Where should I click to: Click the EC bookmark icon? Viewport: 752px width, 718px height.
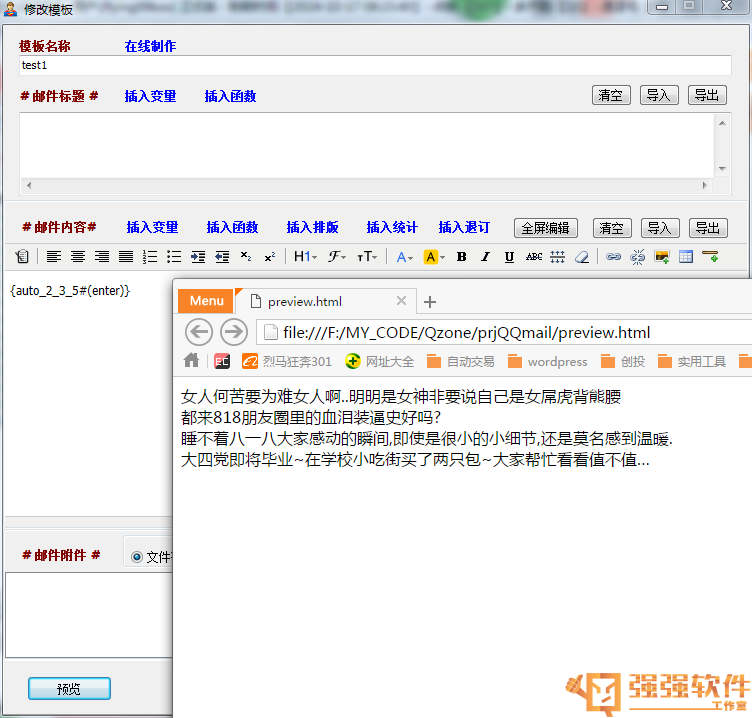(222, 361)
